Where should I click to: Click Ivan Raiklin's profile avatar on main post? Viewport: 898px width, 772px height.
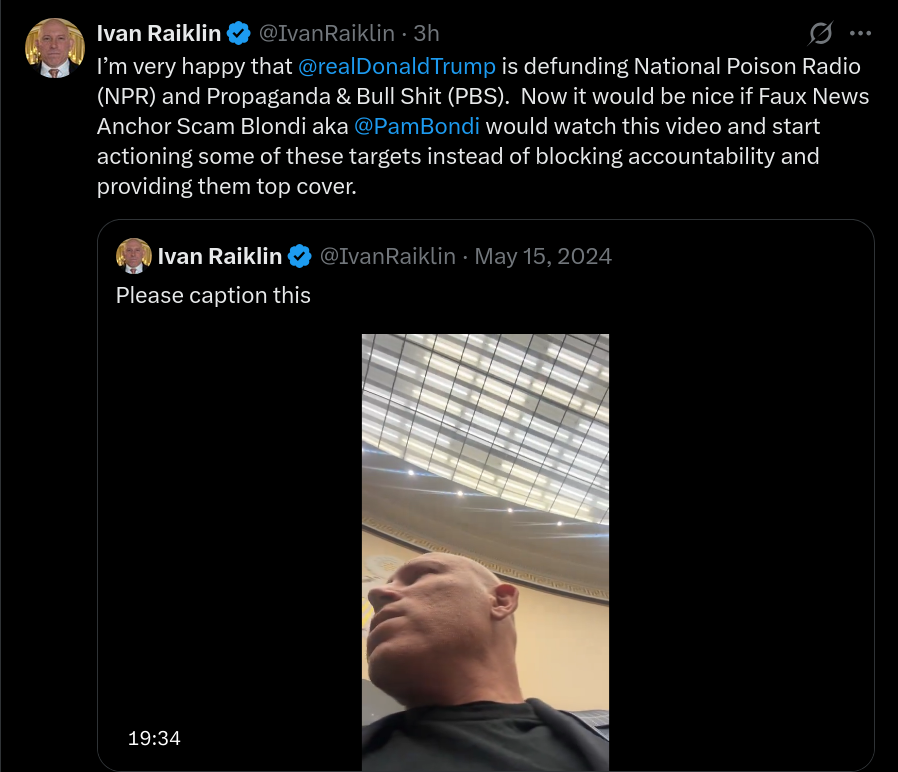pyautogui.click(x=55, y=48)
